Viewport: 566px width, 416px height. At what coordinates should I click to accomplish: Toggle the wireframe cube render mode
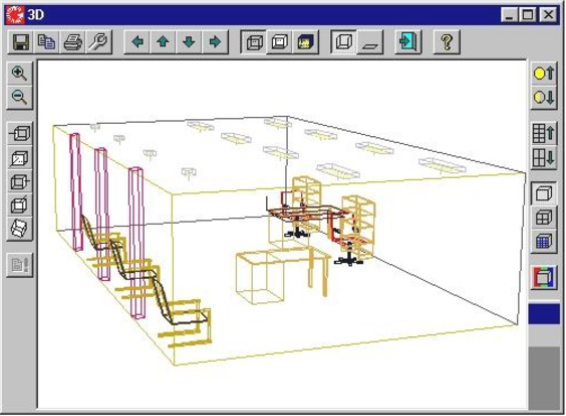tap(544, 194)
